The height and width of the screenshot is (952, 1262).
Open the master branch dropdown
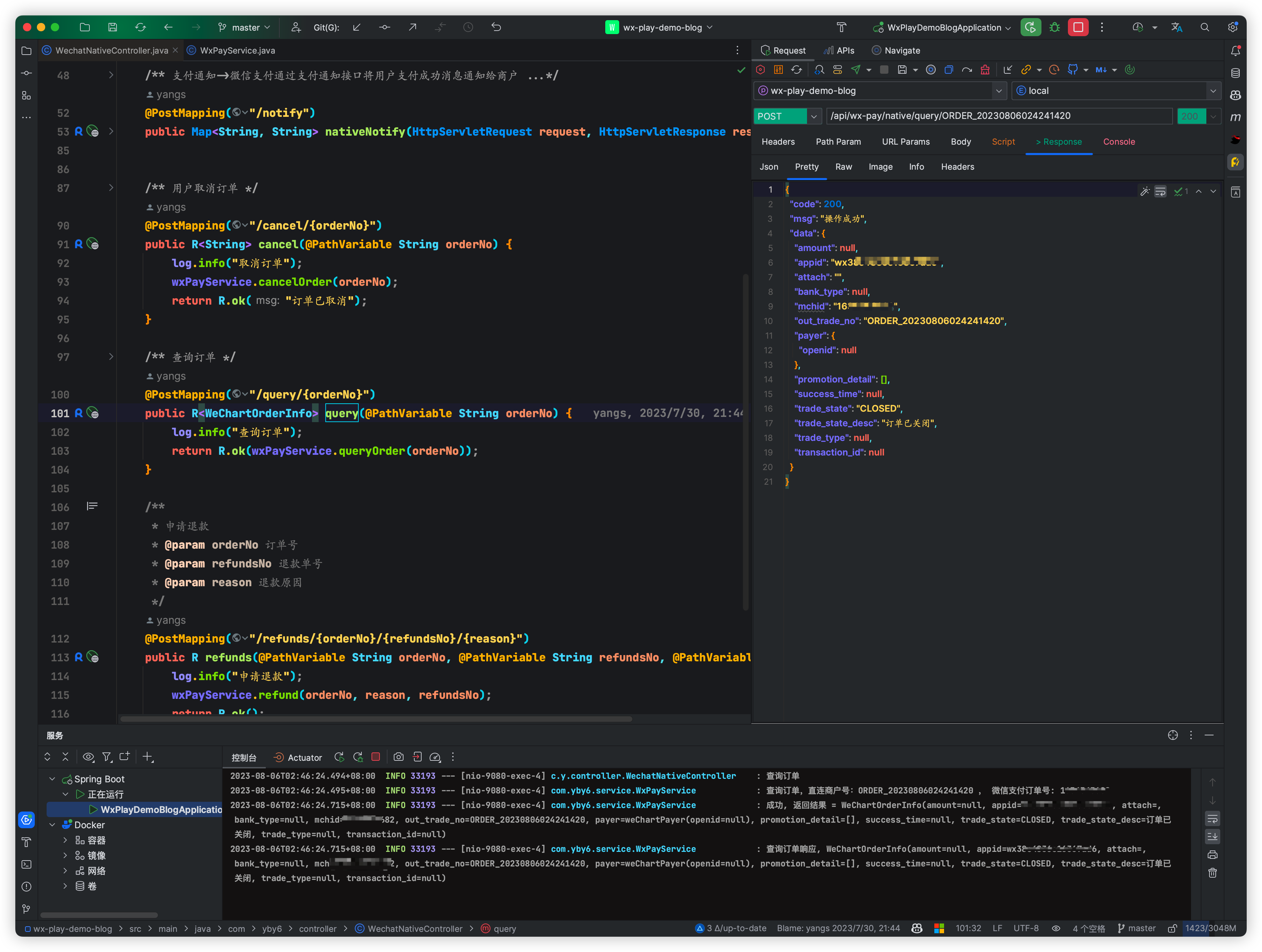[245, 27]
